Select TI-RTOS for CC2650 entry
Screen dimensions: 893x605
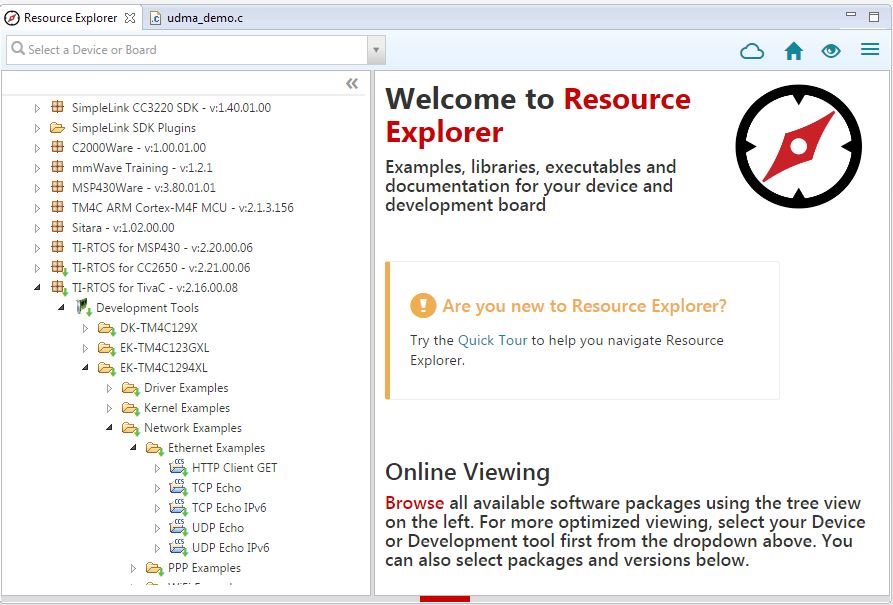[x=161, y=267]
